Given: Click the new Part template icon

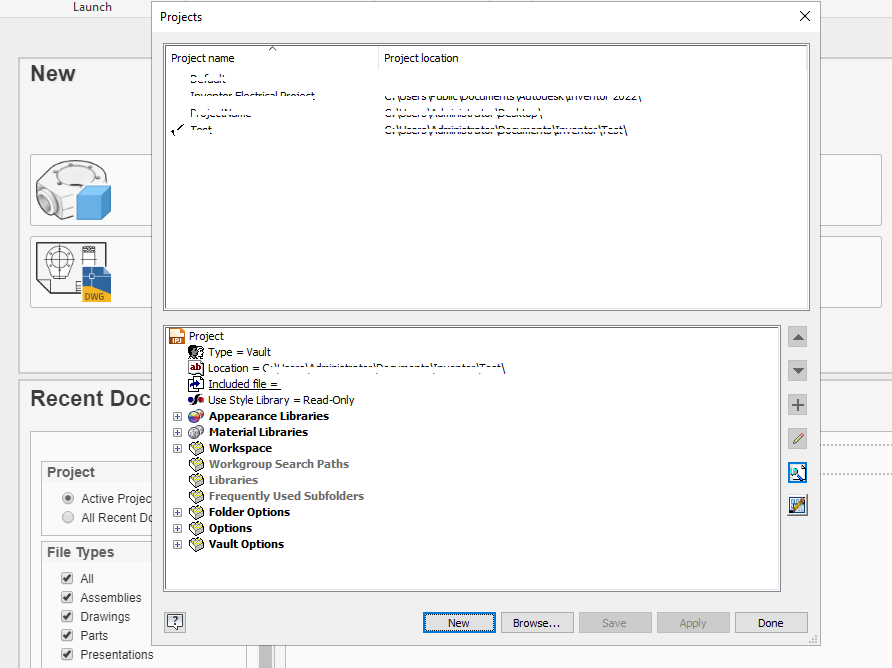Looking at the screenshot, I should pyautogui.click(x=73, y=190).
